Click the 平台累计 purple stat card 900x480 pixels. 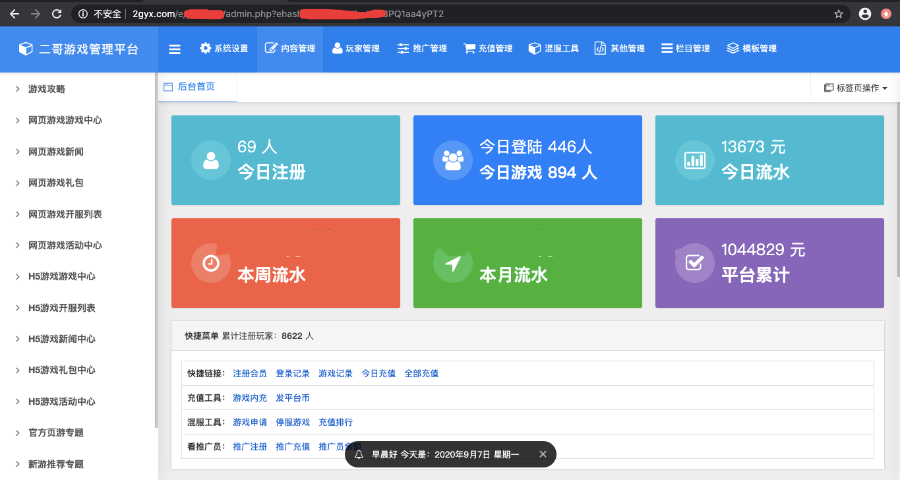[769, 263]
